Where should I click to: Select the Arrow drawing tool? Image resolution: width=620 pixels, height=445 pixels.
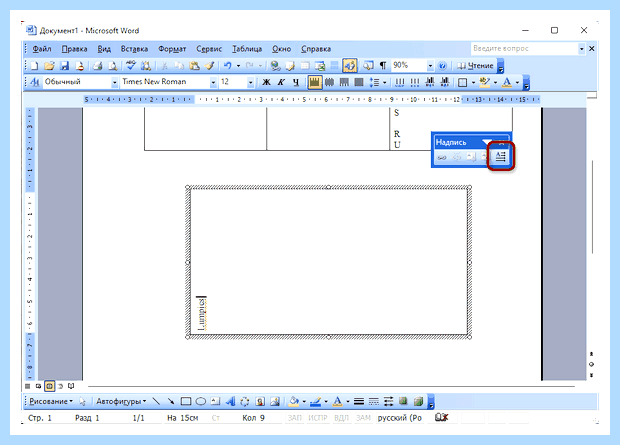click(171, 401)
